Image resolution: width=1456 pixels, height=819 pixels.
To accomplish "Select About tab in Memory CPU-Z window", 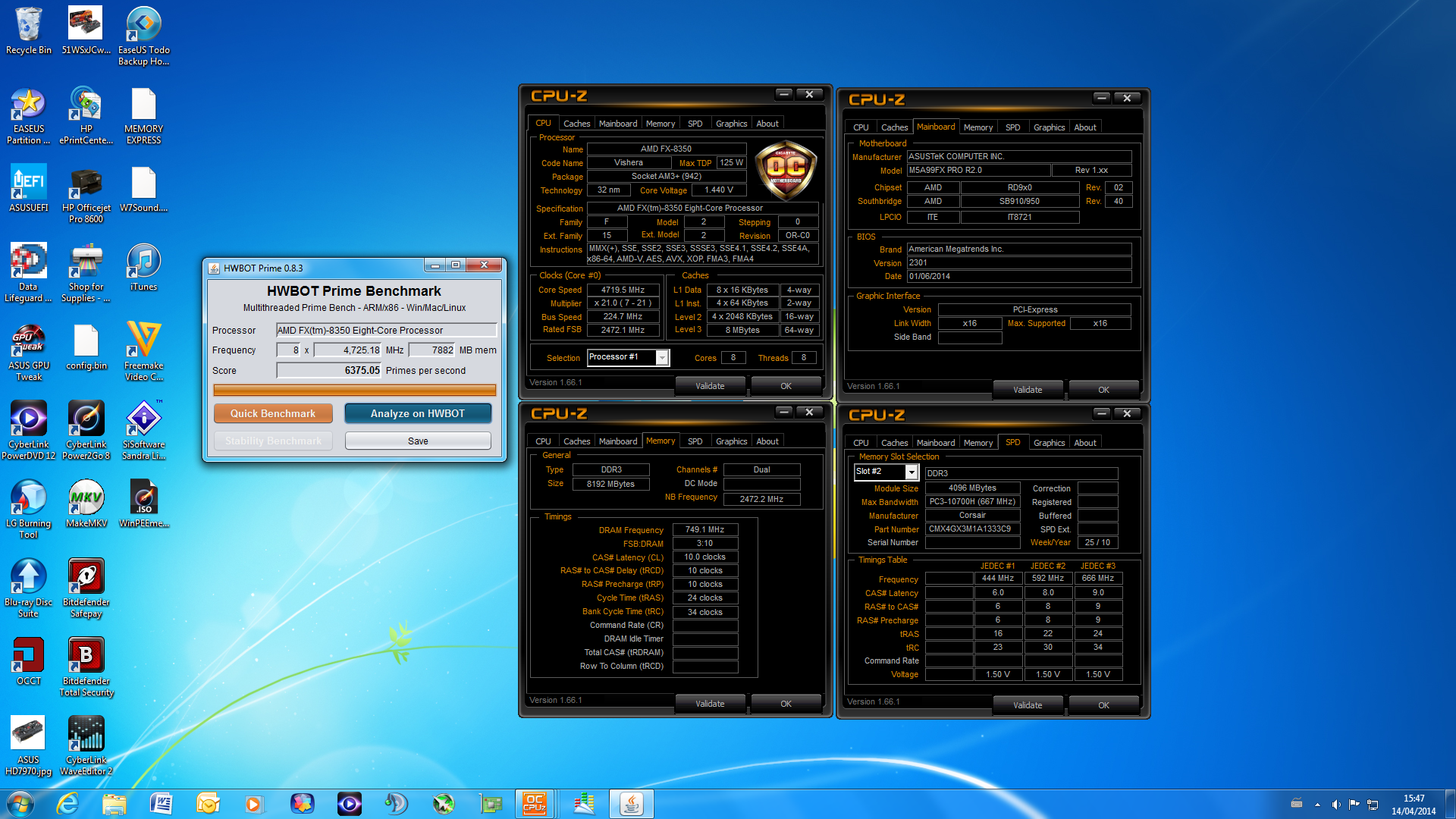I will point(767,441).
